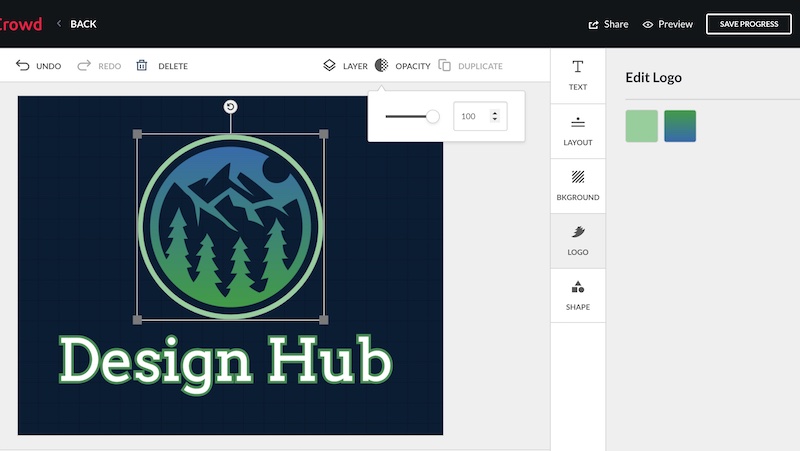Click the Save Progress button
The image size is (800, 451).
(748, 24)
